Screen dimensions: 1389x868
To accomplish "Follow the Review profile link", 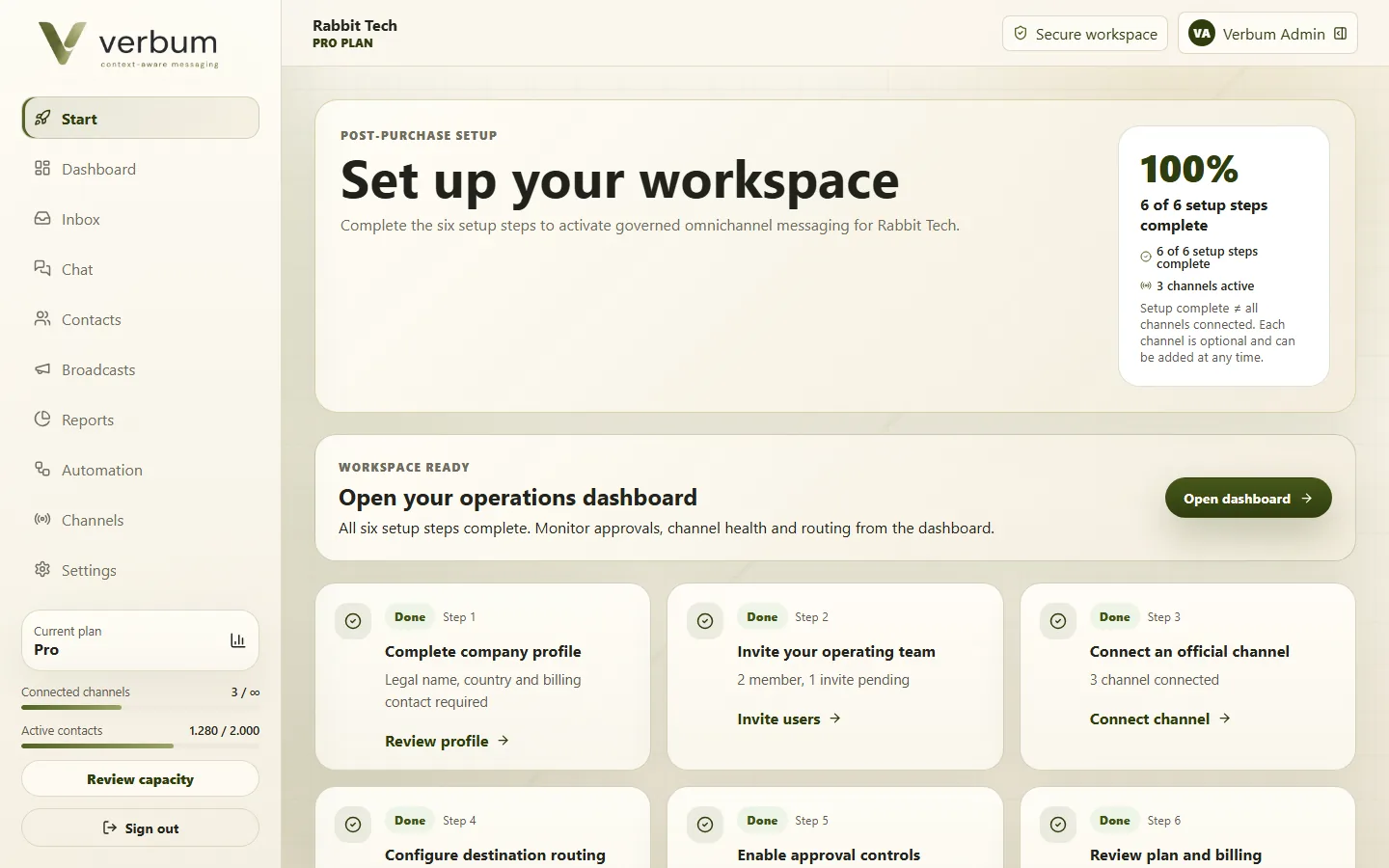I will click(447, 742).
